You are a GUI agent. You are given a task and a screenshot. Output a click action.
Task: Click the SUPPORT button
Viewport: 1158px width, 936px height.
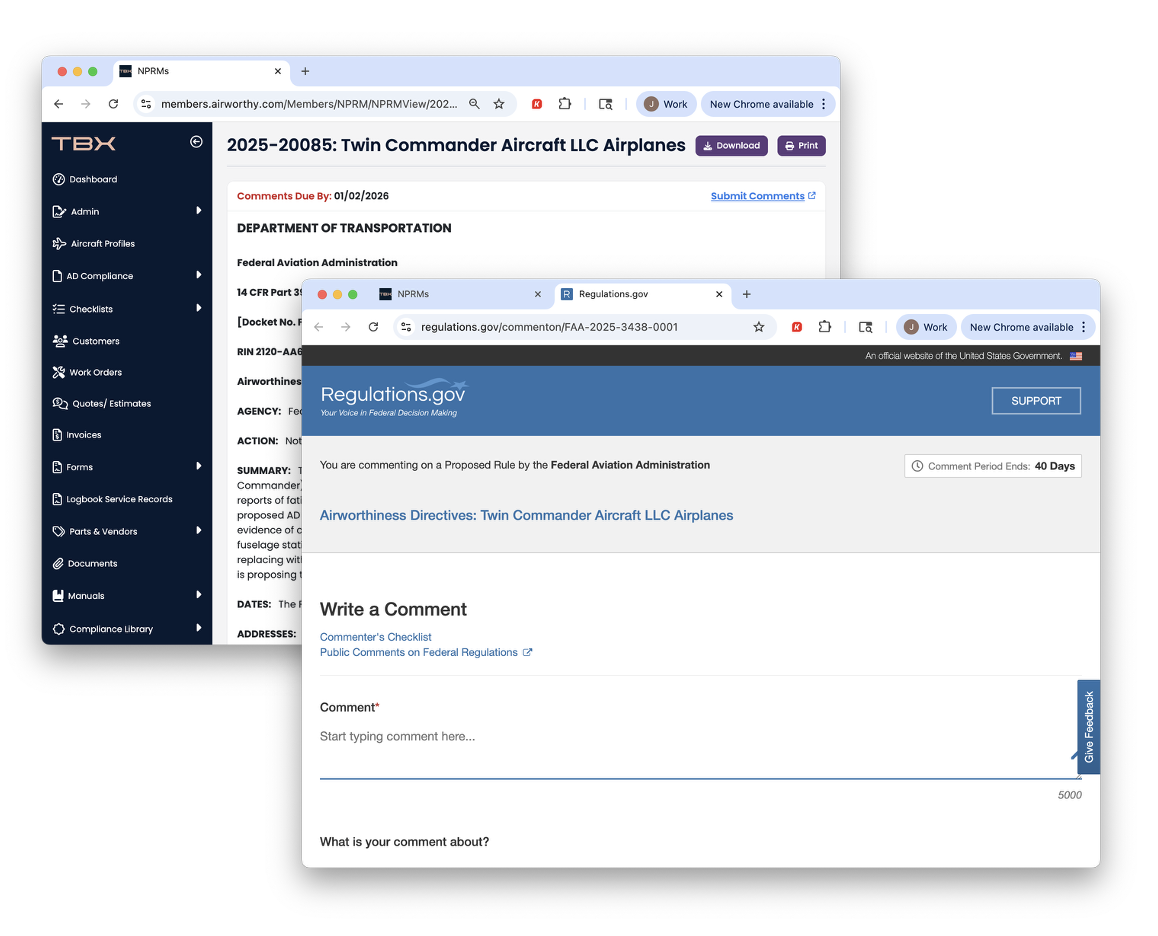click(1036, 400)
